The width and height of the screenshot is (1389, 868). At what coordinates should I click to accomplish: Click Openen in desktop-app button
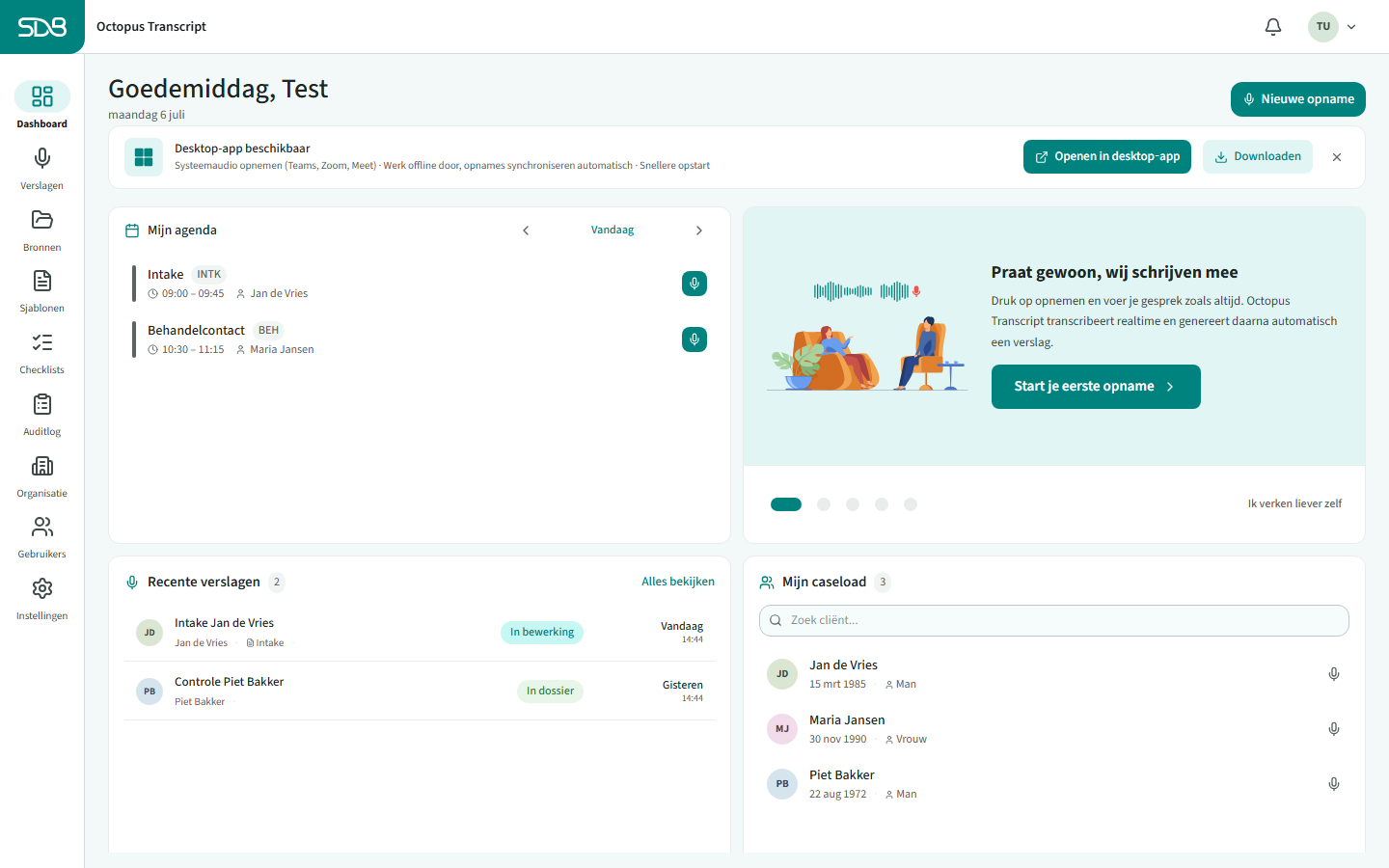1107,156
